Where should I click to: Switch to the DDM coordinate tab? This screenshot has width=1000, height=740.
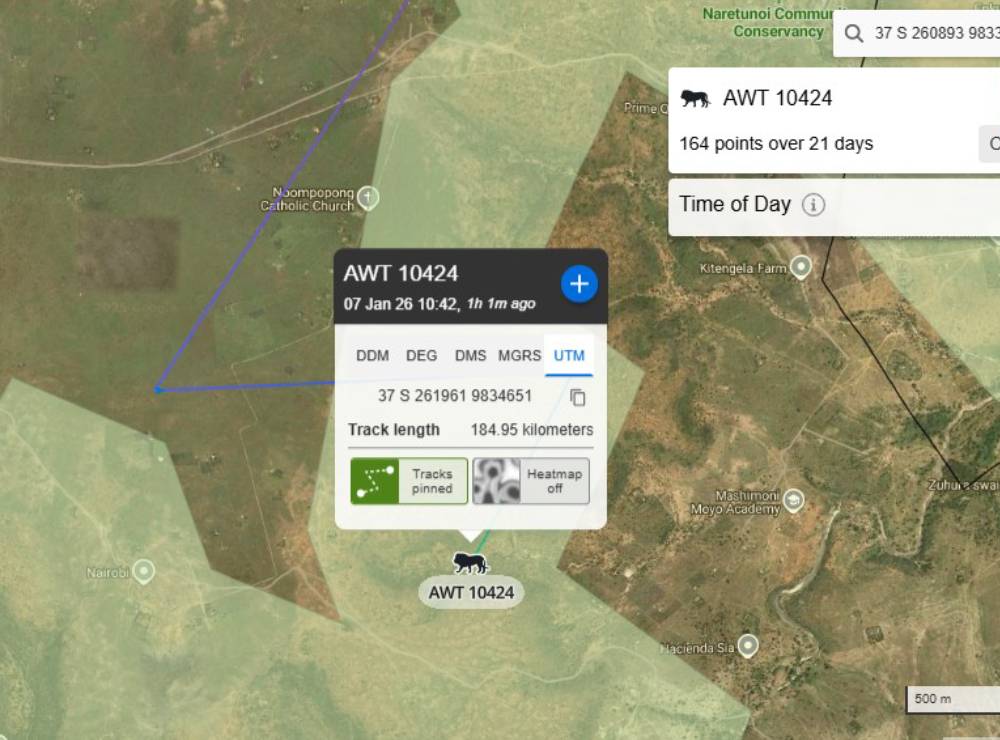tap(373, 356)
